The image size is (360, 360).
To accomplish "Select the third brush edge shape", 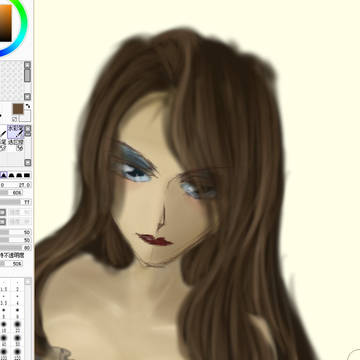I will click(x=19, y=175).
